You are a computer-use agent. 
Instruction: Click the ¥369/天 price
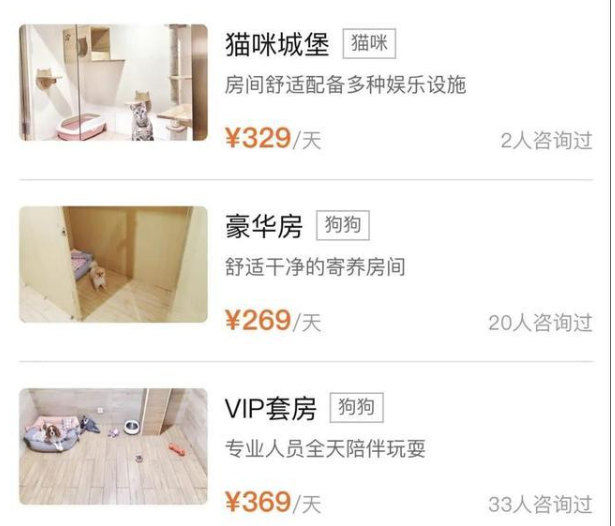click(x=273, y=502)
